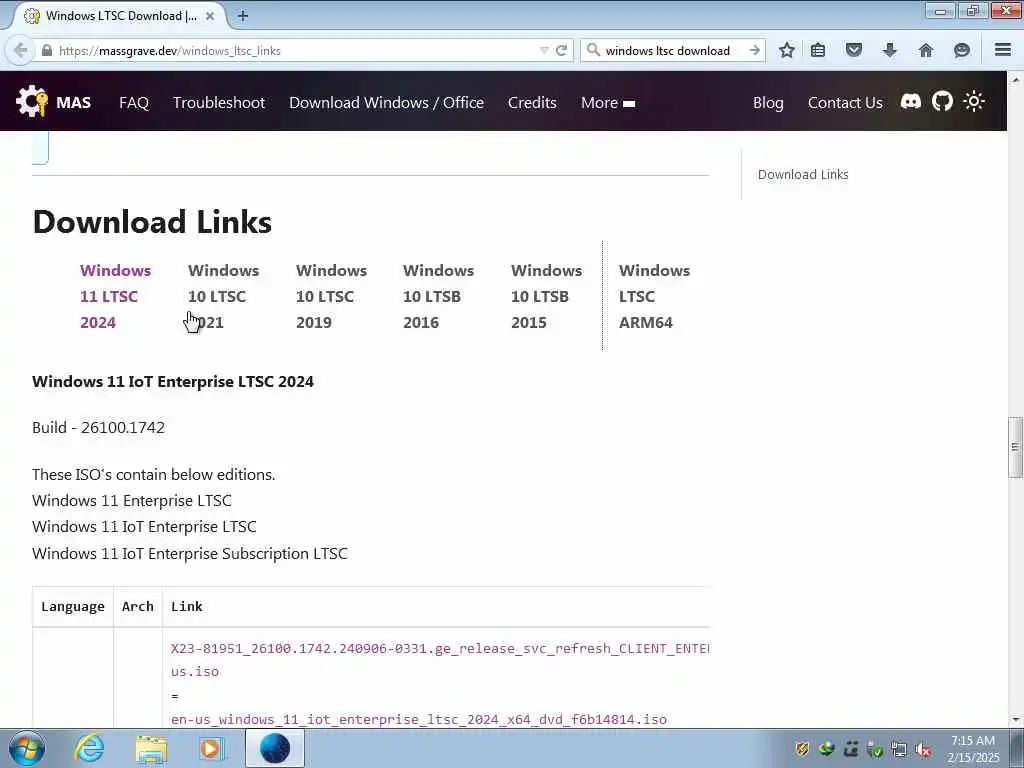Click Download Links in sidebar outline

click(803, 174)
